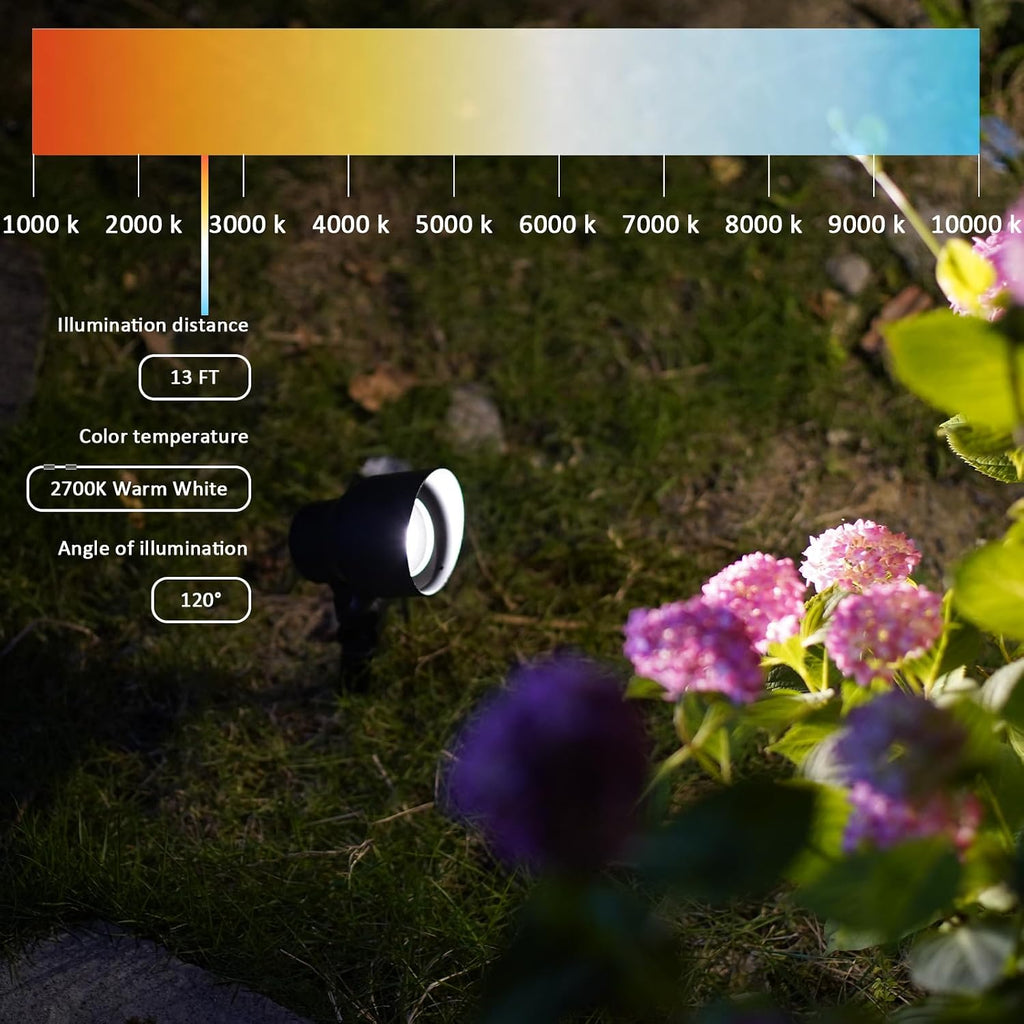1024x1024 pixels.
Task: Click the 6000 k scale label
Action: tap(557, 225)
